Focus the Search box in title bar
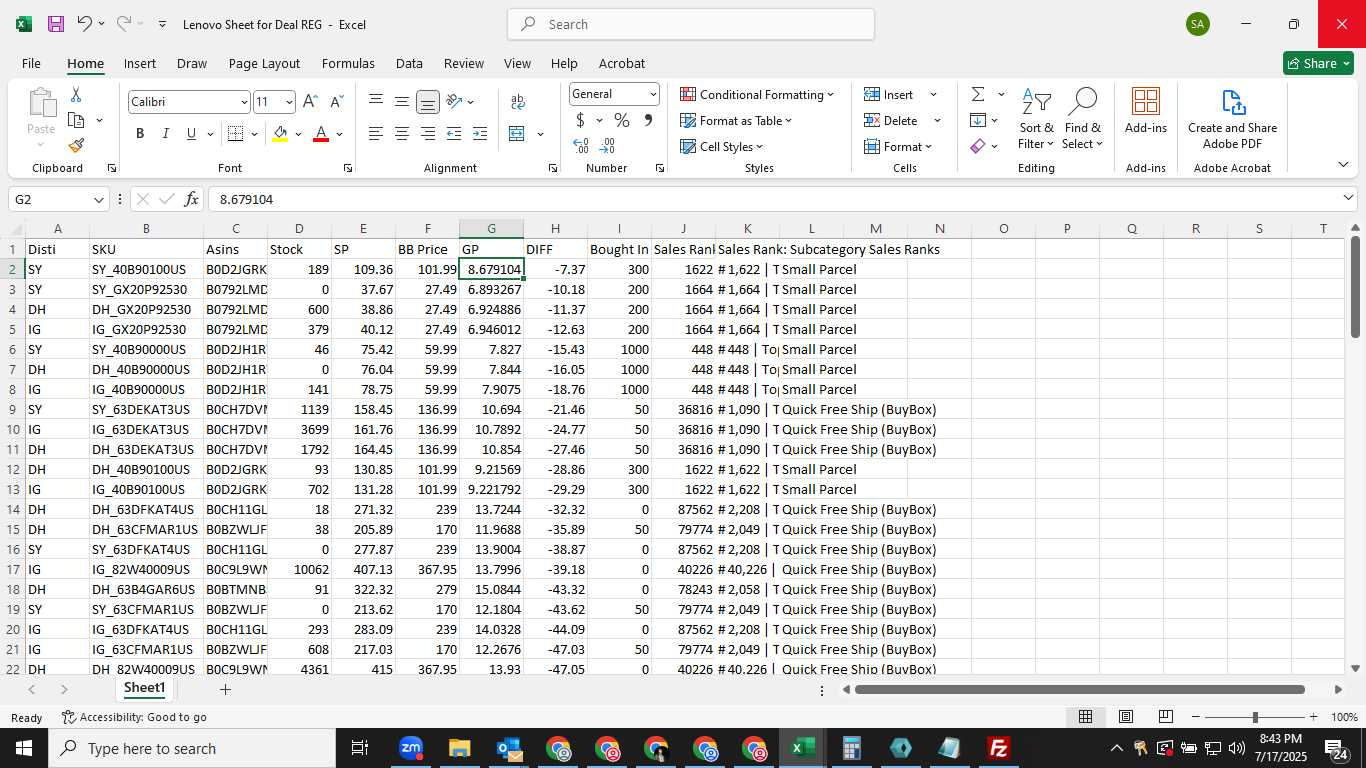 coord(691,24)
